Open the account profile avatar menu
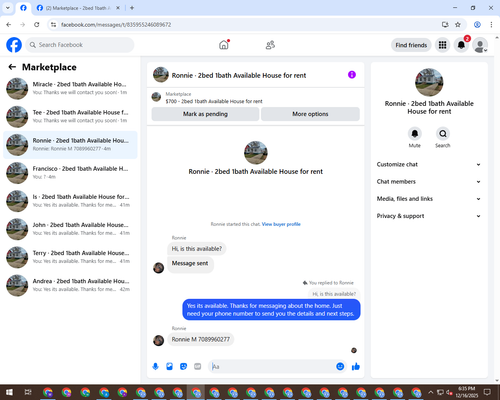Image resolution: width=500 pixels, height=400 pixels. [480, 45]
